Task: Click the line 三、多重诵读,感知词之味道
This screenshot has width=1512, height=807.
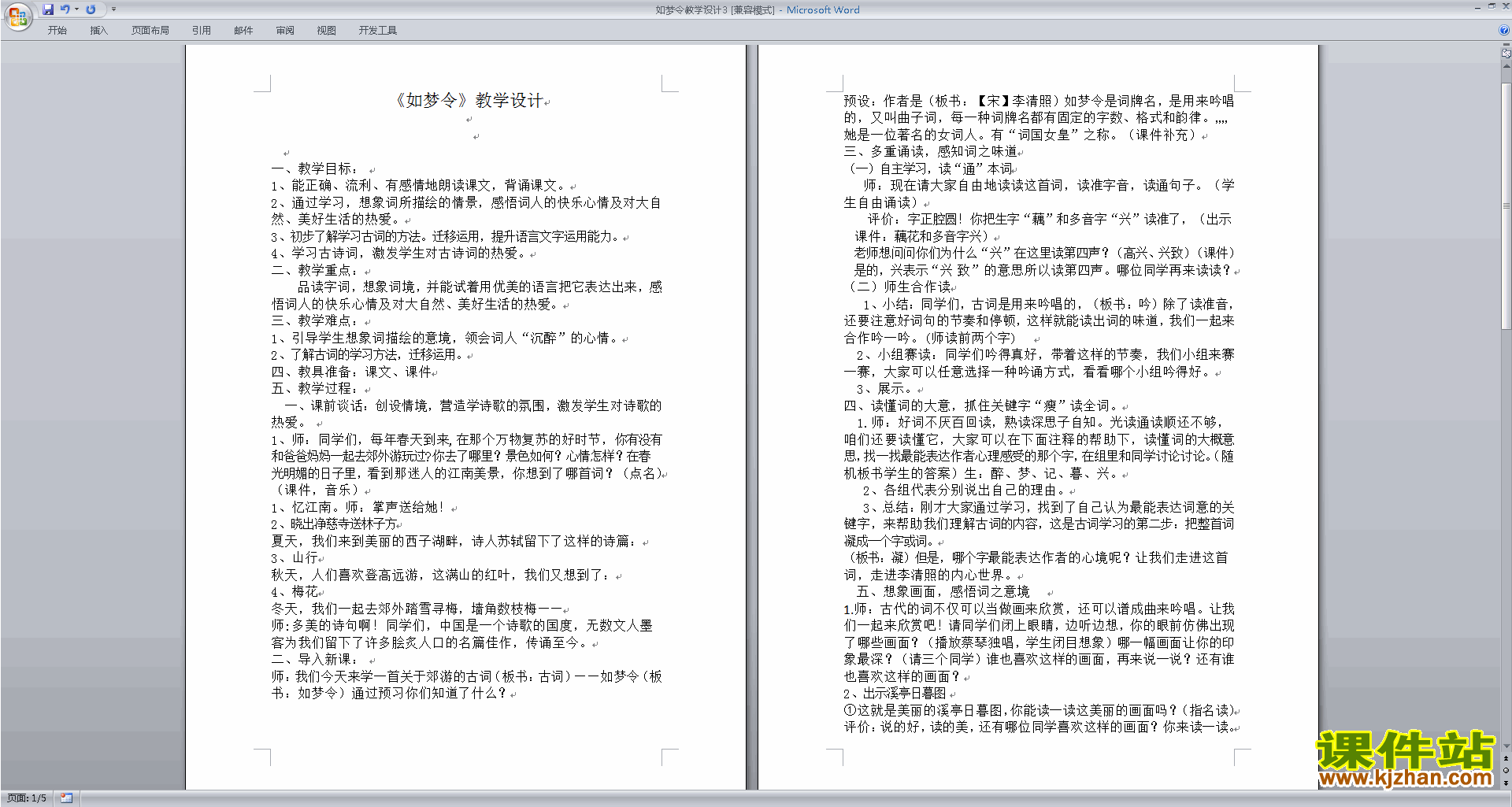Action: 930,151
